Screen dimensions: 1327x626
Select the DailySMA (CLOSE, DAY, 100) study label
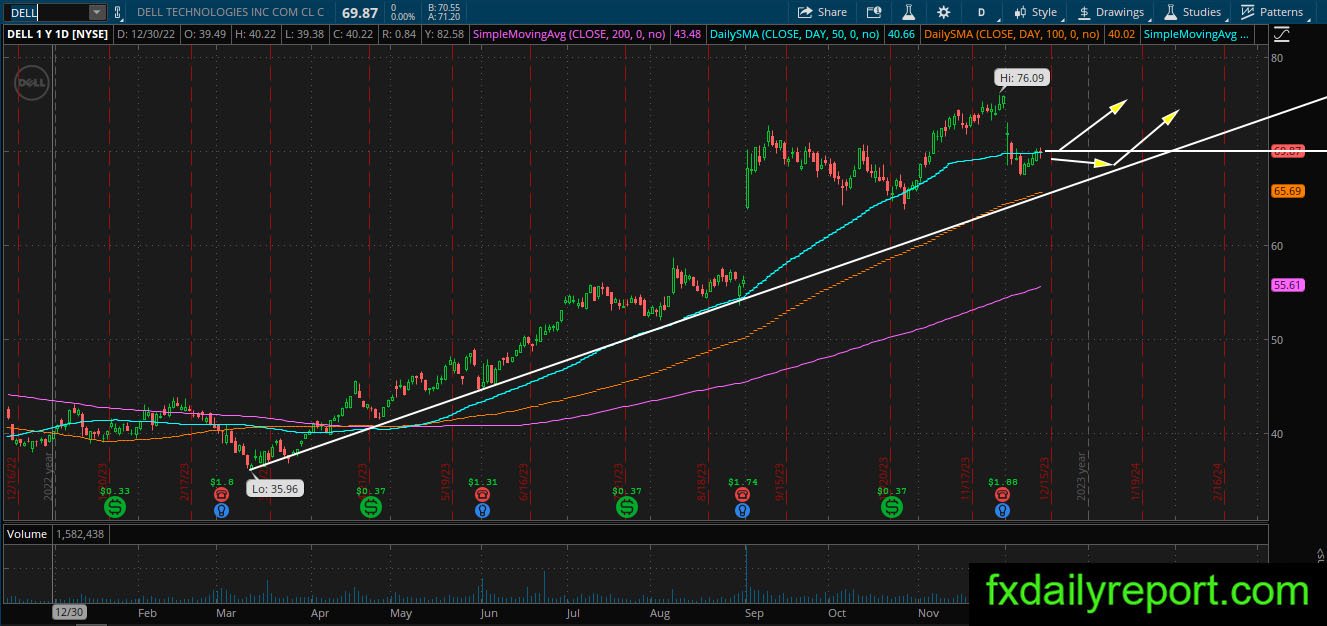[1012, 34]
